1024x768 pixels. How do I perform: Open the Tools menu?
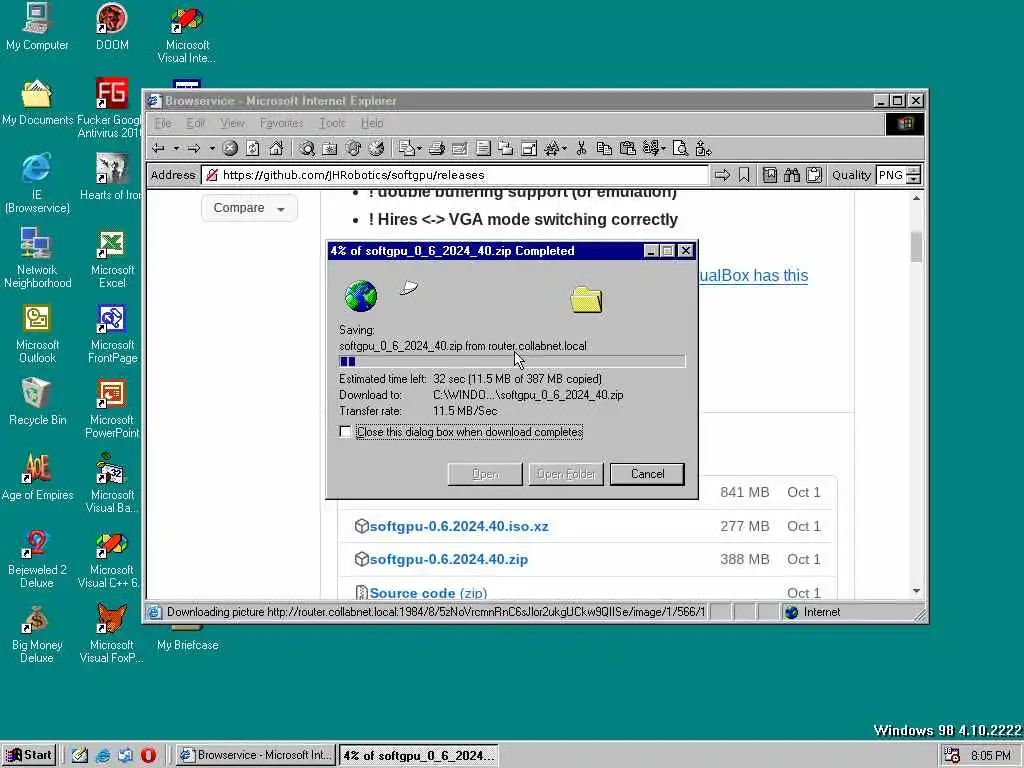point(332,123)
